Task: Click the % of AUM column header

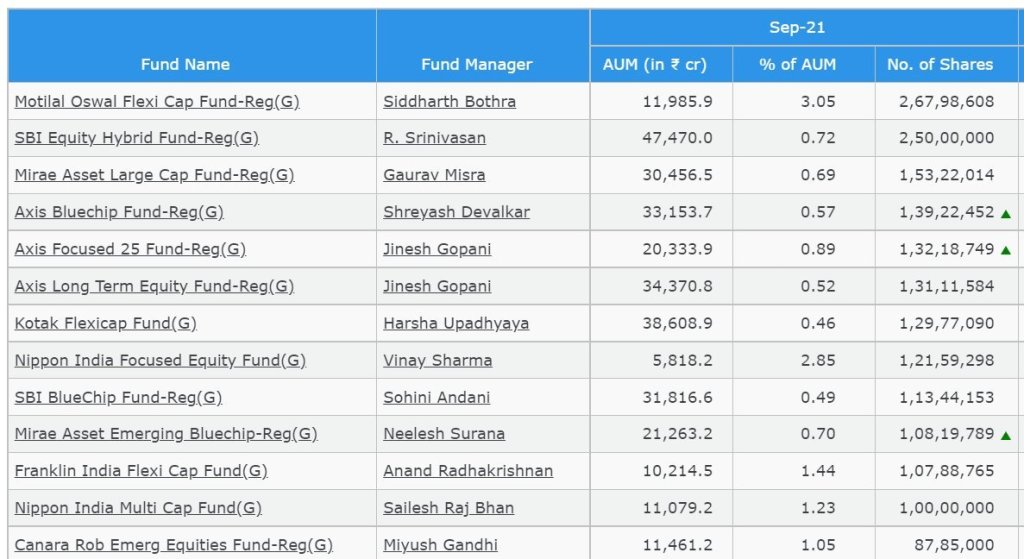Action: pos(797,64)
